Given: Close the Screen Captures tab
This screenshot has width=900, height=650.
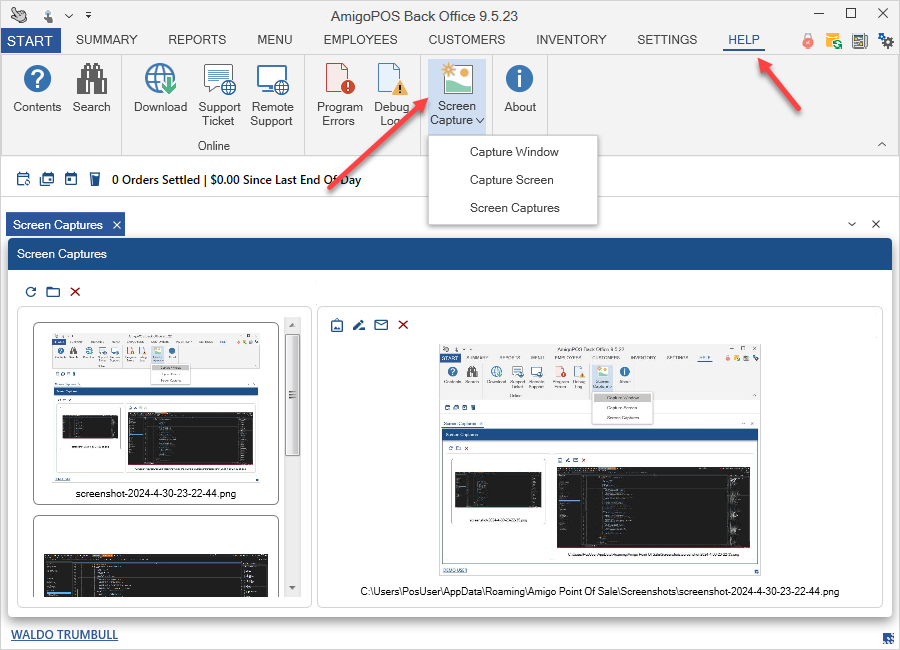Looking at the screenshot, I should coord(116,225).
